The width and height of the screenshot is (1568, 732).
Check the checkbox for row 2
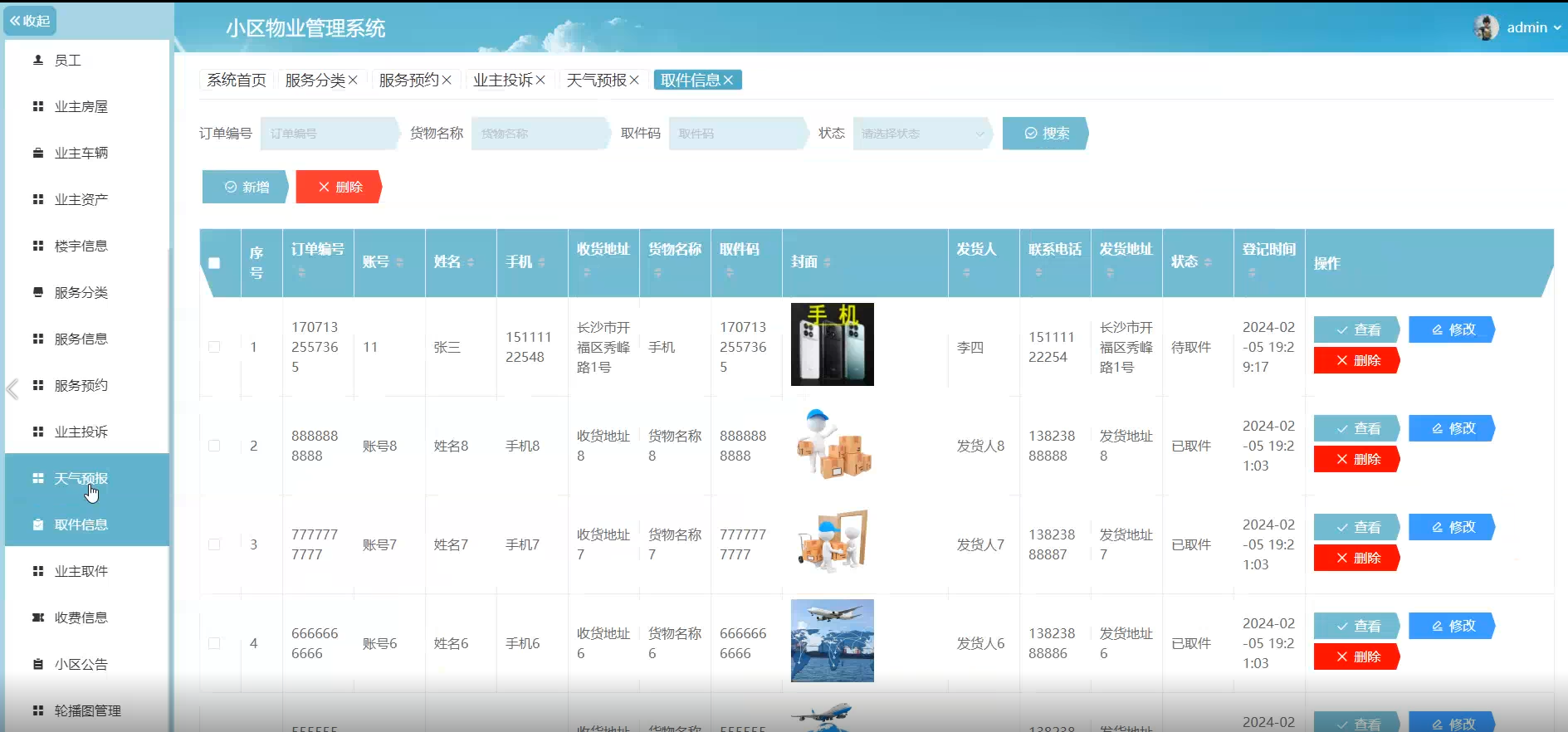214,446
